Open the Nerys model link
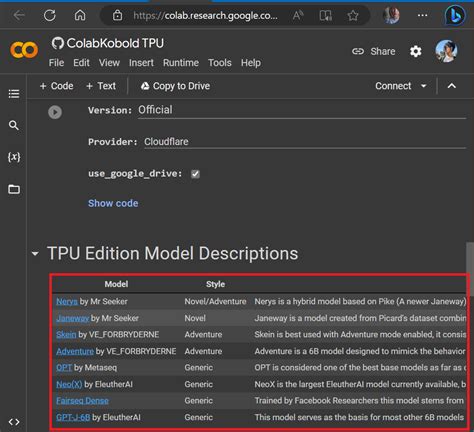The image size is (474, 432). 67,301
